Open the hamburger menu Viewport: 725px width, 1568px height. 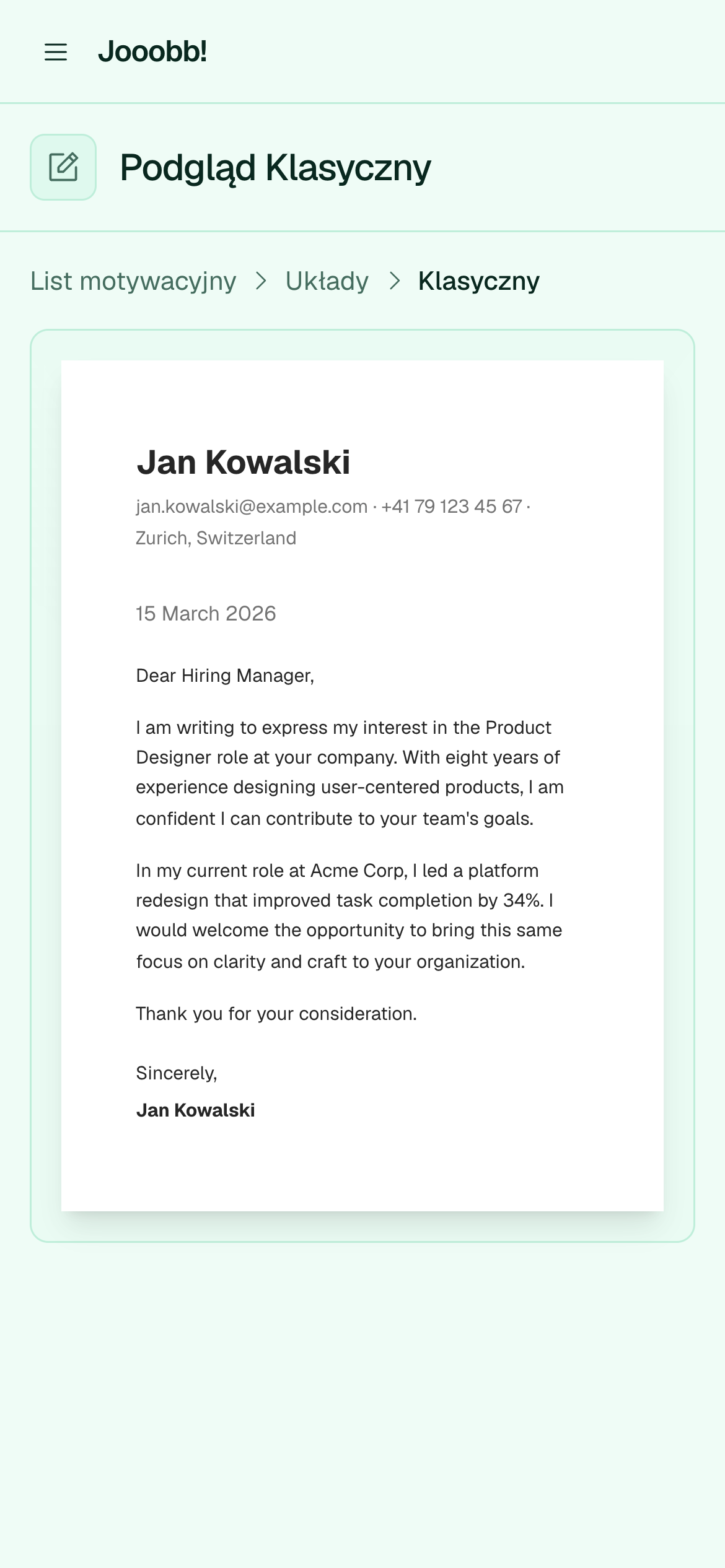(56, 52)
